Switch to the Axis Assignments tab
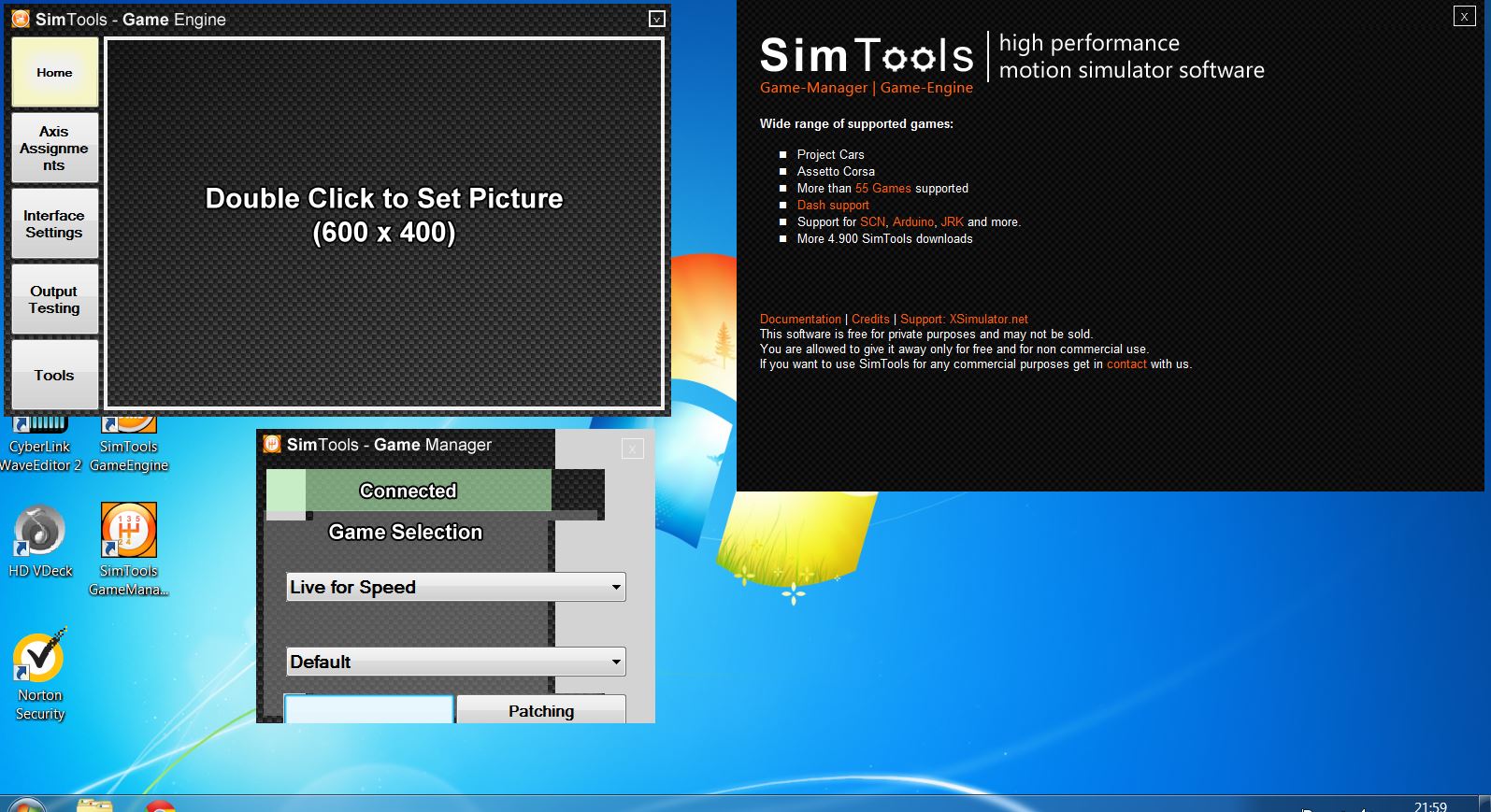Screen dimensions: 1491x812 [54, 148]
